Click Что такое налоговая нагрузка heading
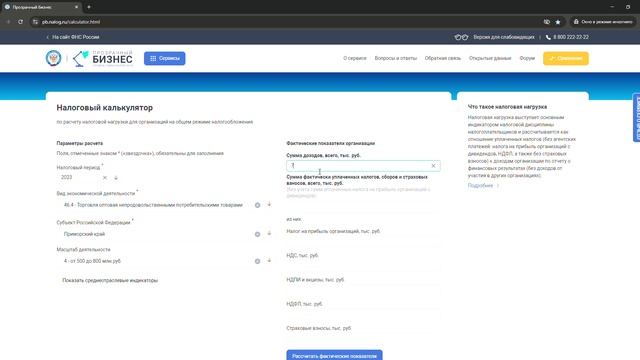The width and height of the screenshot is (640, 360). (507, 107)
